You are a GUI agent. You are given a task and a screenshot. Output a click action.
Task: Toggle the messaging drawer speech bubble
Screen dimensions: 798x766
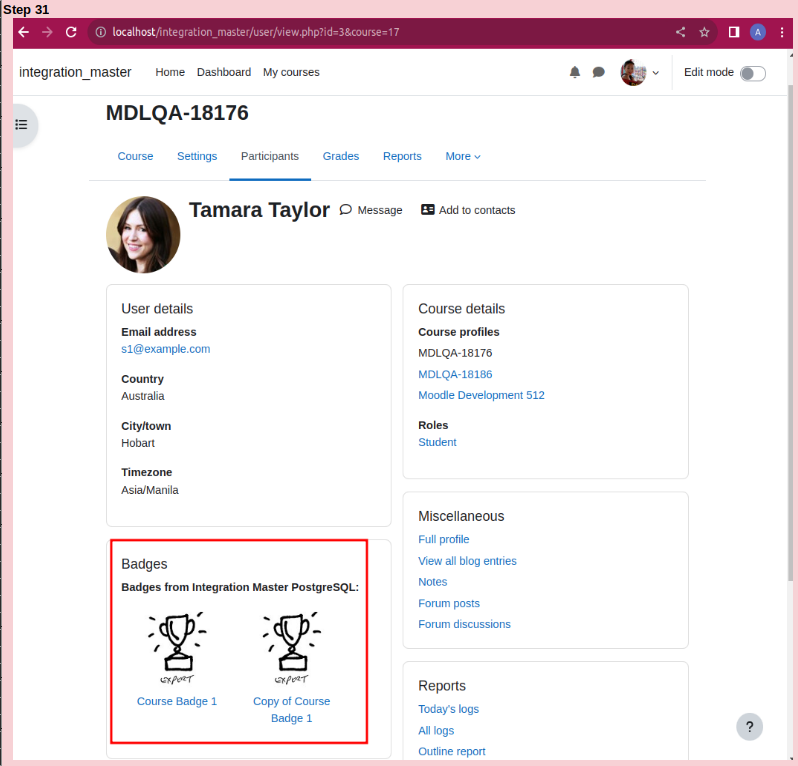[x=598, y=72]
